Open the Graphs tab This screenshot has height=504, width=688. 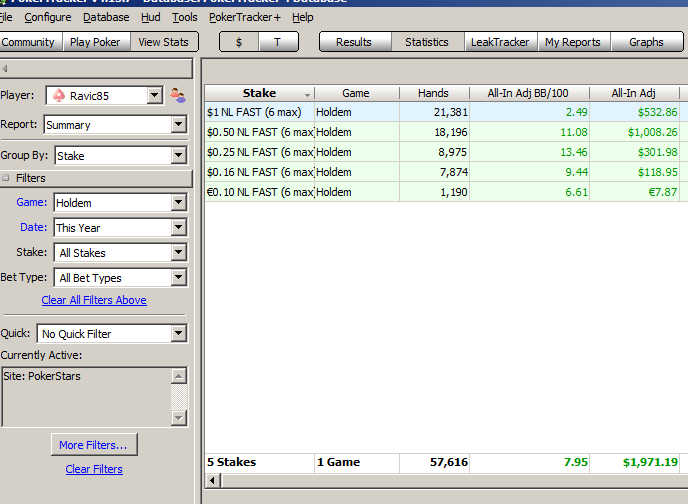click(x=646, y=42)
